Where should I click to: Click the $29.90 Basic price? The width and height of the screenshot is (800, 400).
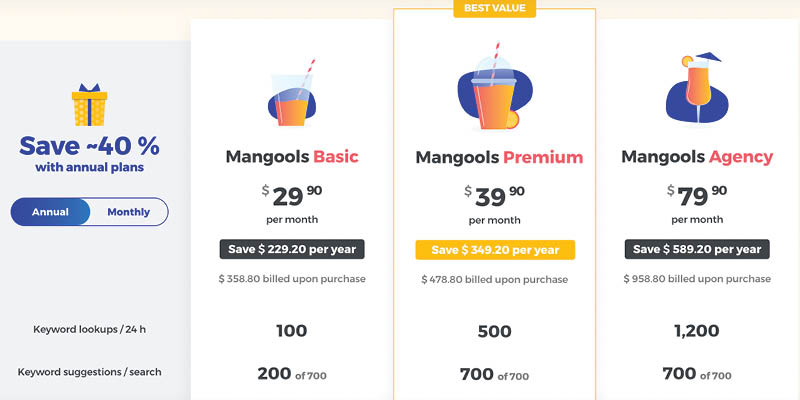[292, 196]
